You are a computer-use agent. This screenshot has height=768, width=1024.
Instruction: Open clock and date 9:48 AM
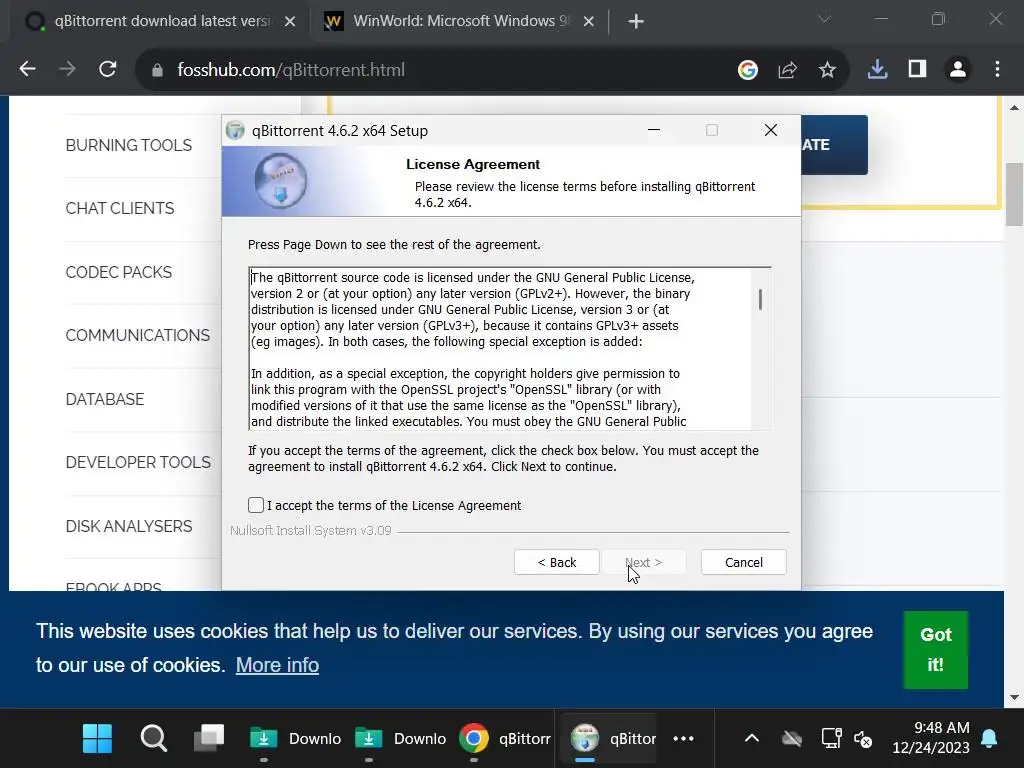click(931, 738)
